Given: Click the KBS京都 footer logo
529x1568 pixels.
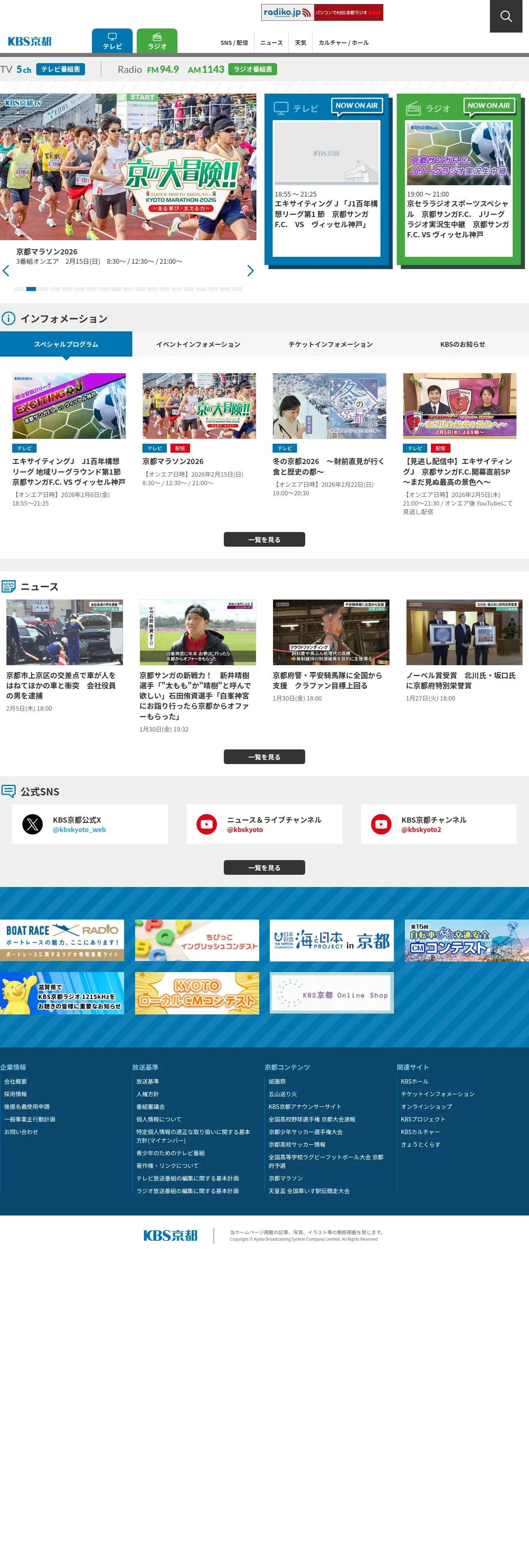Looking at the screenshot, I should pyautogui.click(x=171, y=1236).
